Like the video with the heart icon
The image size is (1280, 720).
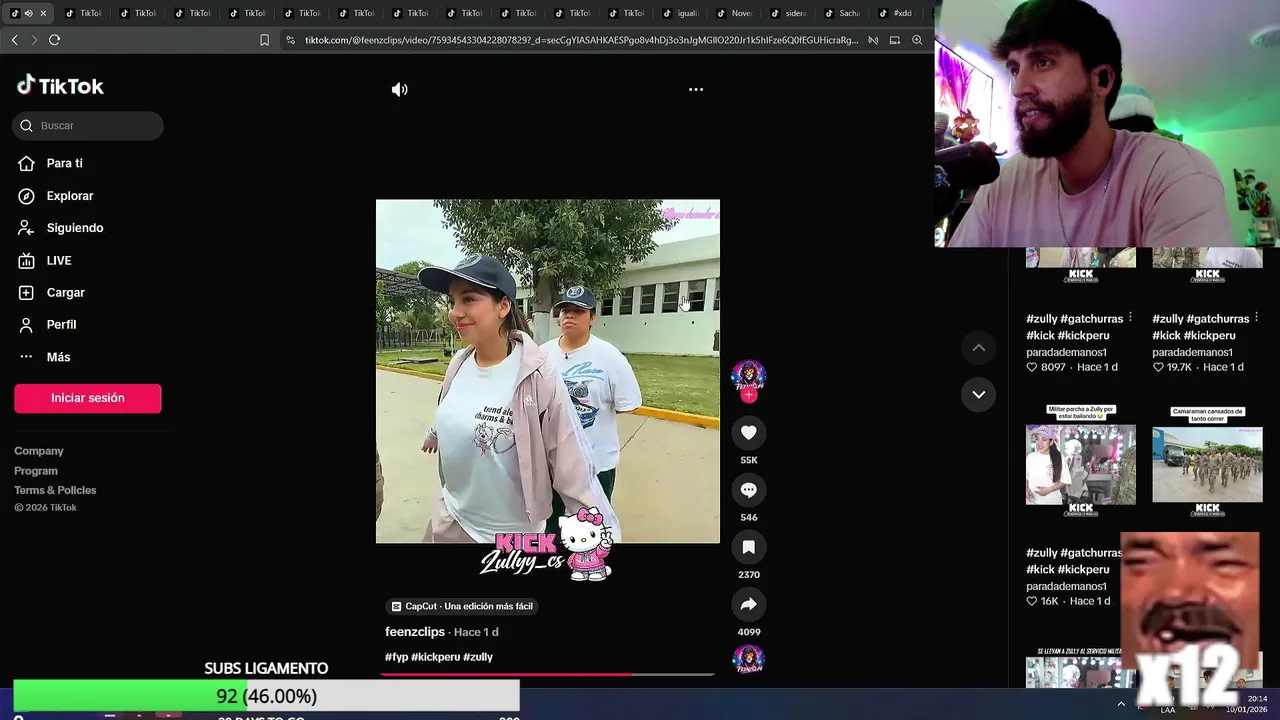click(x=748, y=432)
